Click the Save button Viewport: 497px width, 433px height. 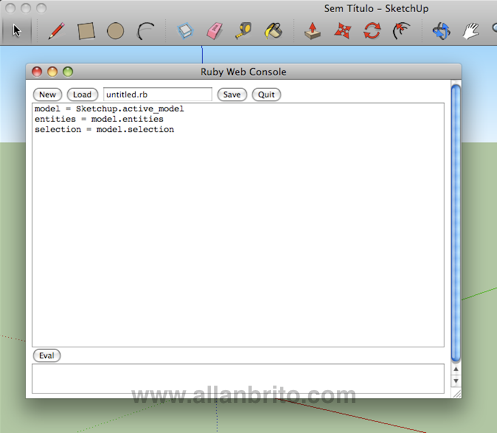click(x=232, y=95)
